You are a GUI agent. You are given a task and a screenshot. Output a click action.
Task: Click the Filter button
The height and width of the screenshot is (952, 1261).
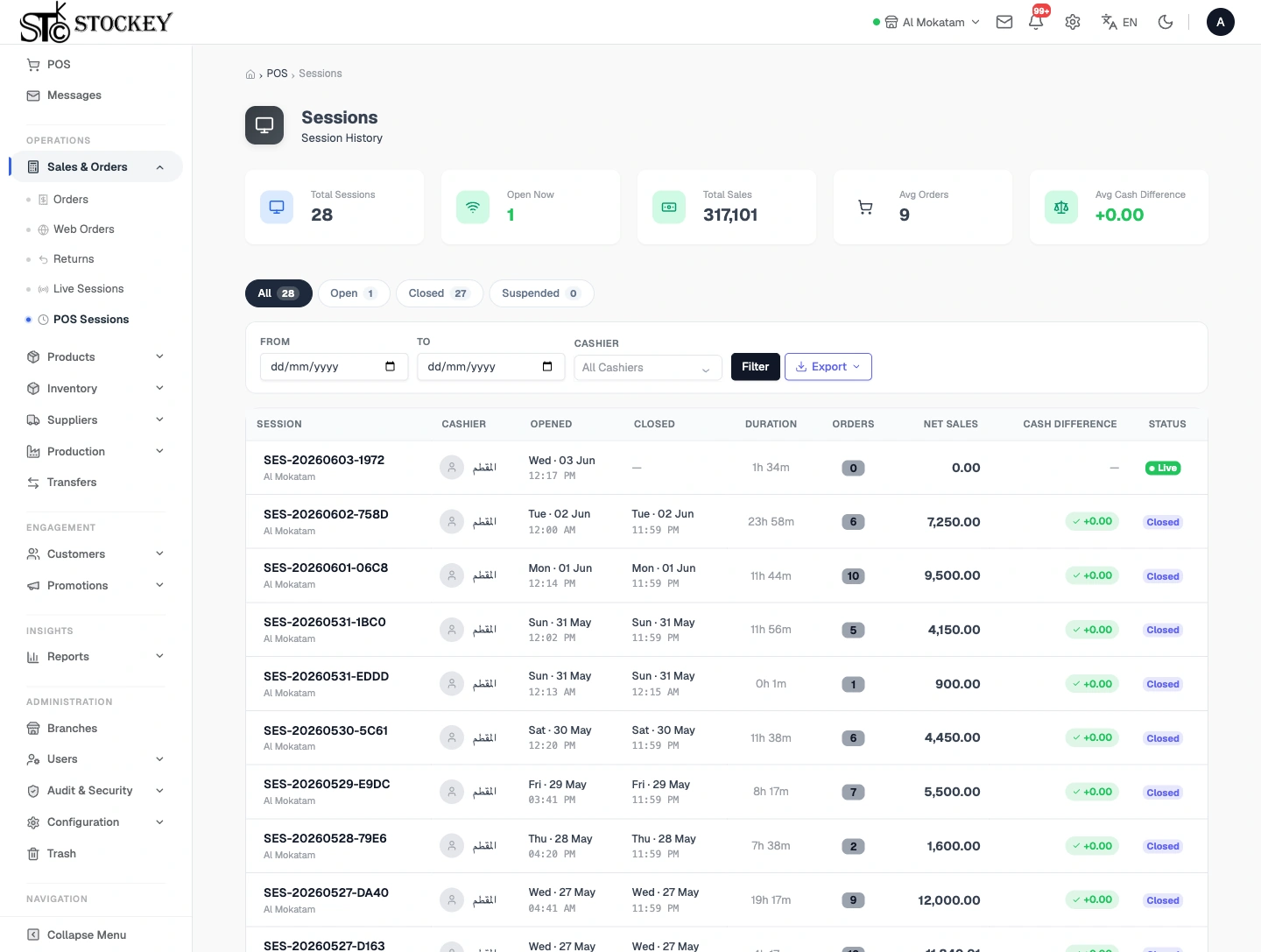756,367
